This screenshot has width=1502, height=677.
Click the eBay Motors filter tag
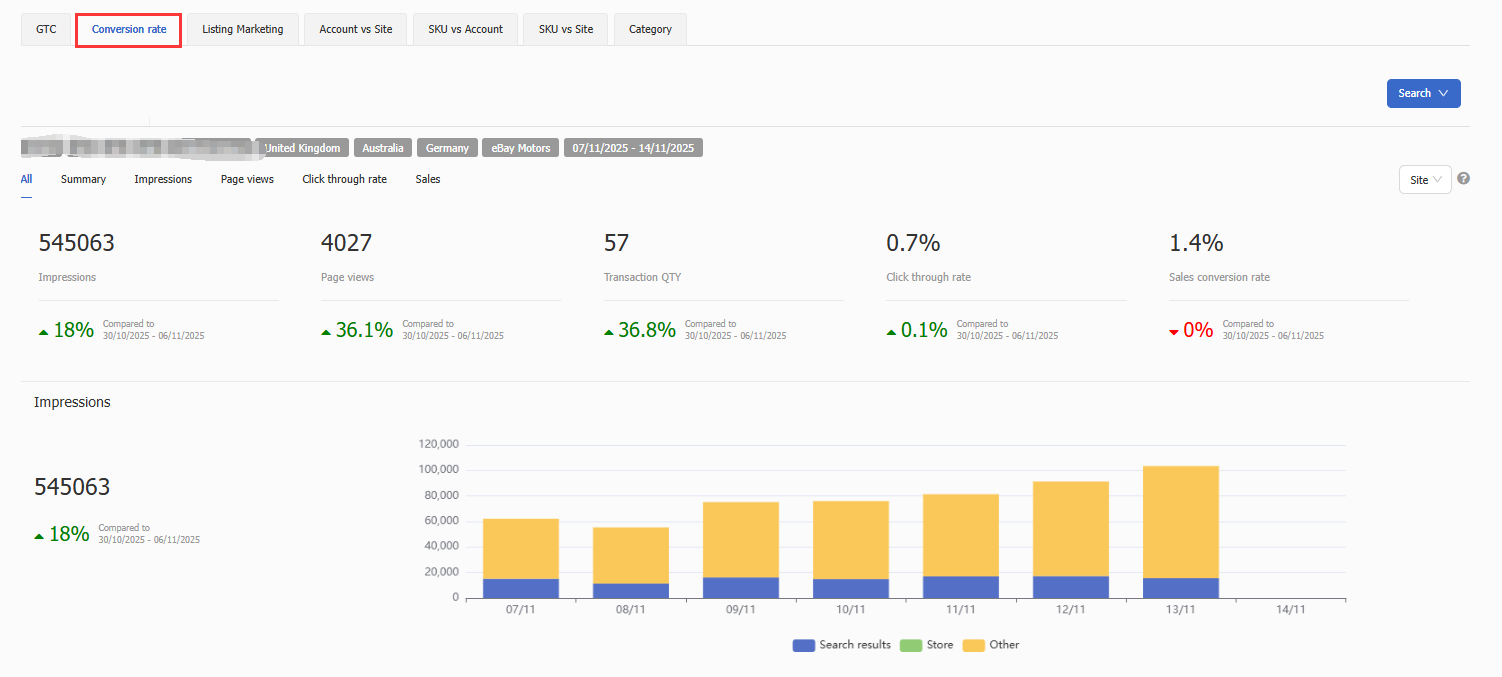tap(519, 148)
